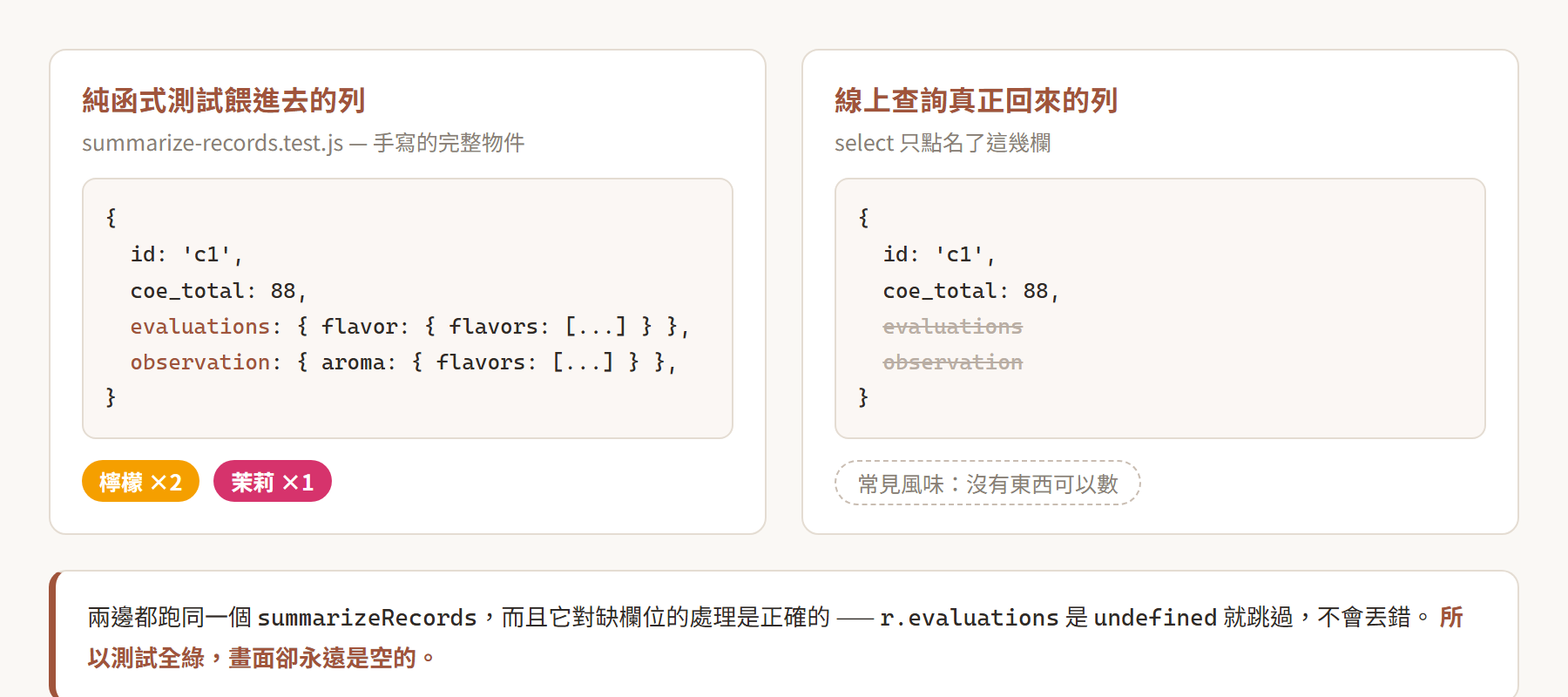Viewport: 1568px width, 697px height.
Task: Click coe_total: 88 in the right code block
Action: (x=970, y=290)
